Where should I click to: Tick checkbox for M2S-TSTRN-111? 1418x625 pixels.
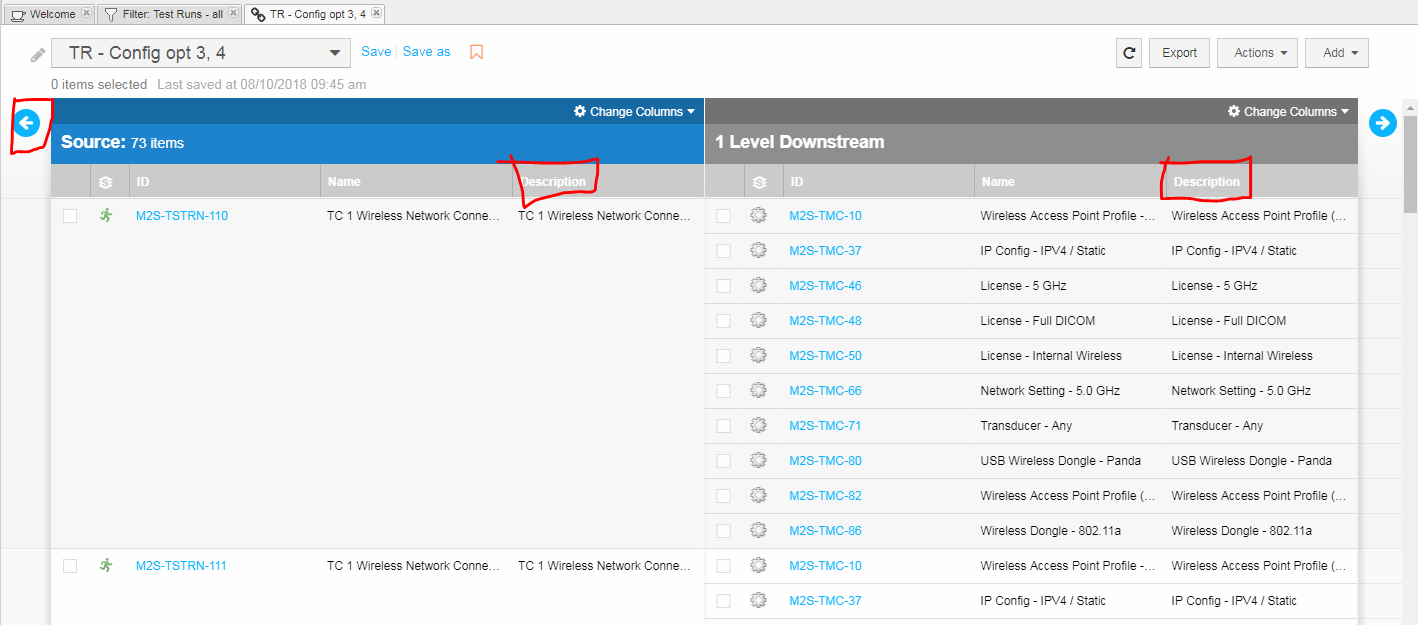(70, 566)
